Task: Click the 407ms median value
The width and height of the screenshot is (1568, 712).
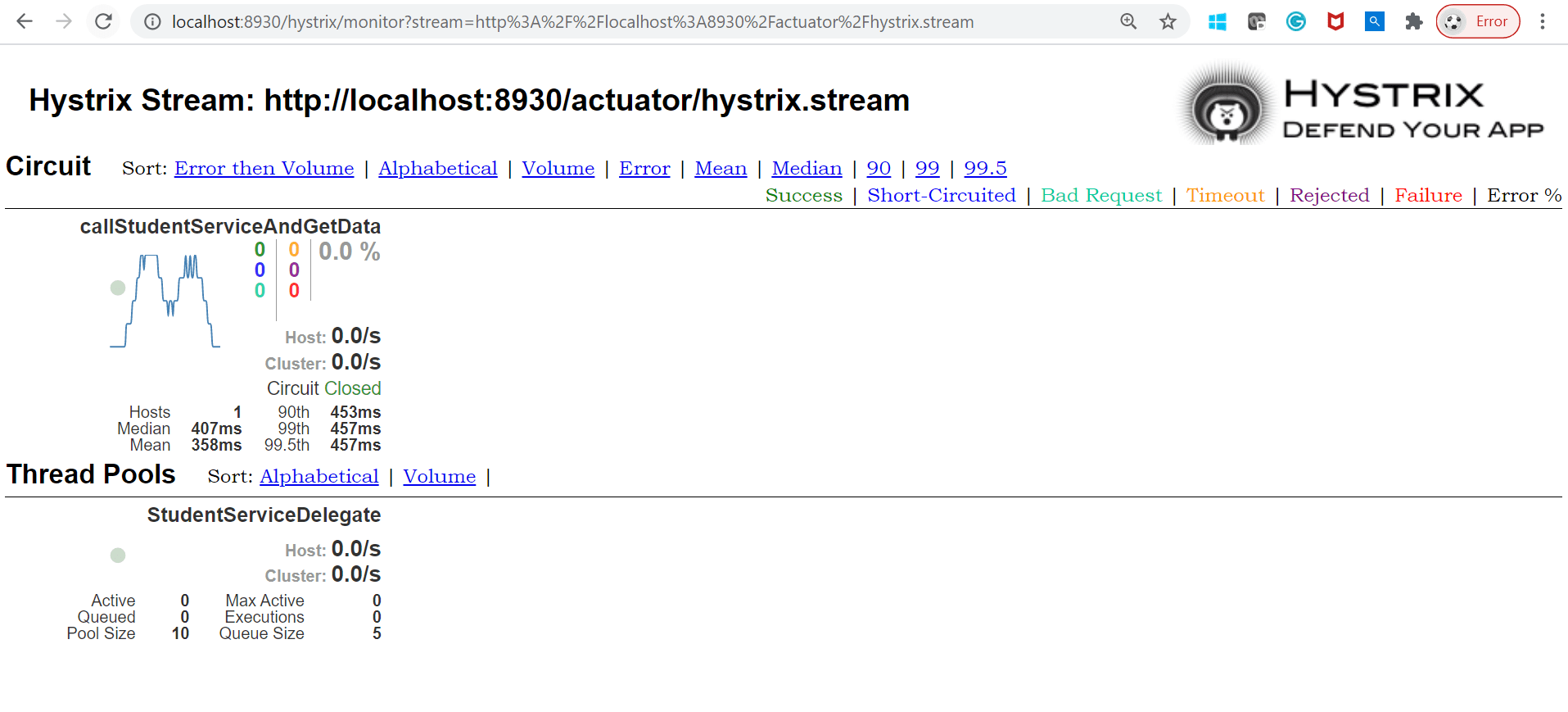Action: (216, 429)
